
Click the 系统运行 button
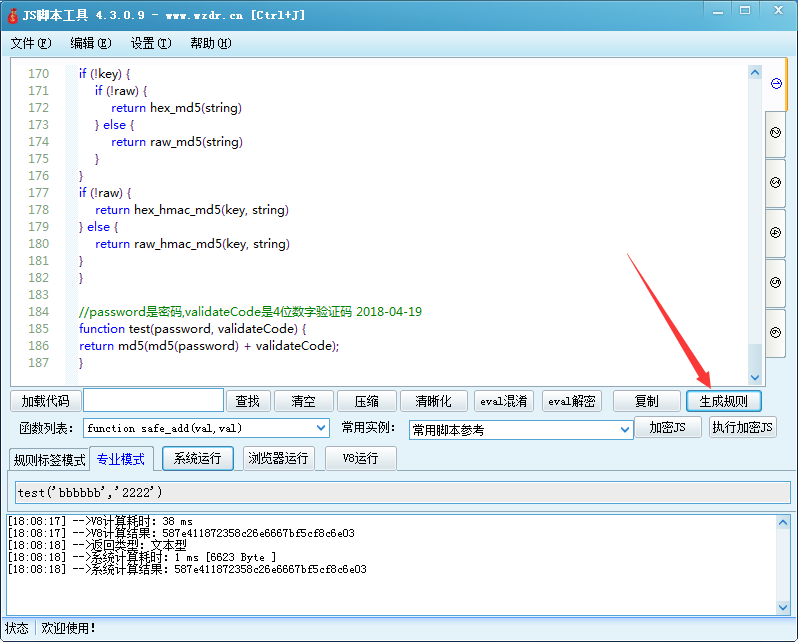coord(197,458)
